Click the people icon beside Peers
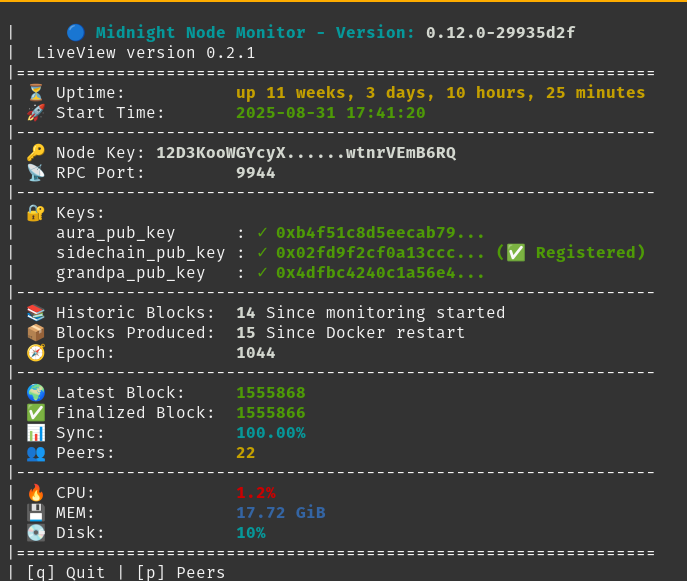 [x=36, y=453]
